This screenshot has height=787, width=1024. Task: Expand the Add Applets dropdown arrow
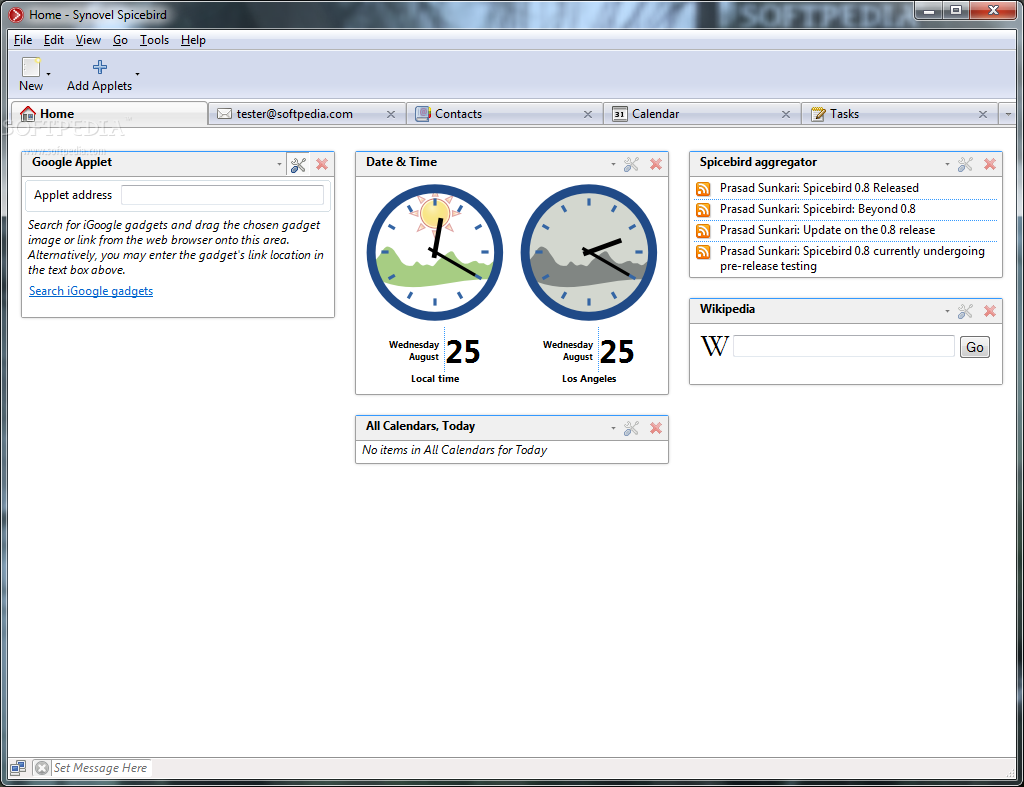(137, 74)
